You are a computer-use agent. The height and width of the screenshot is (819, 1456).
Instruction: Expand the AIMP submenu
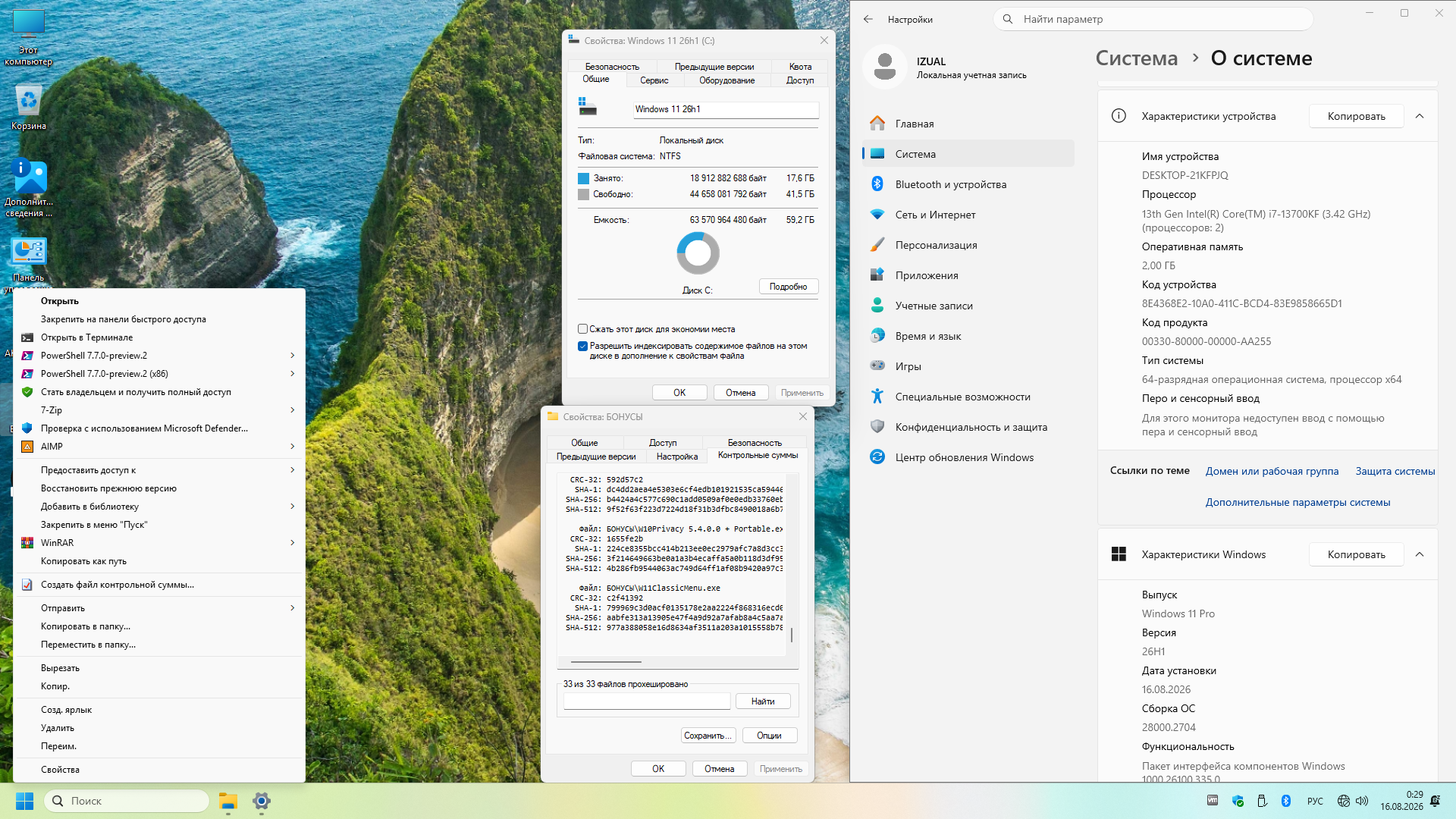160,447
